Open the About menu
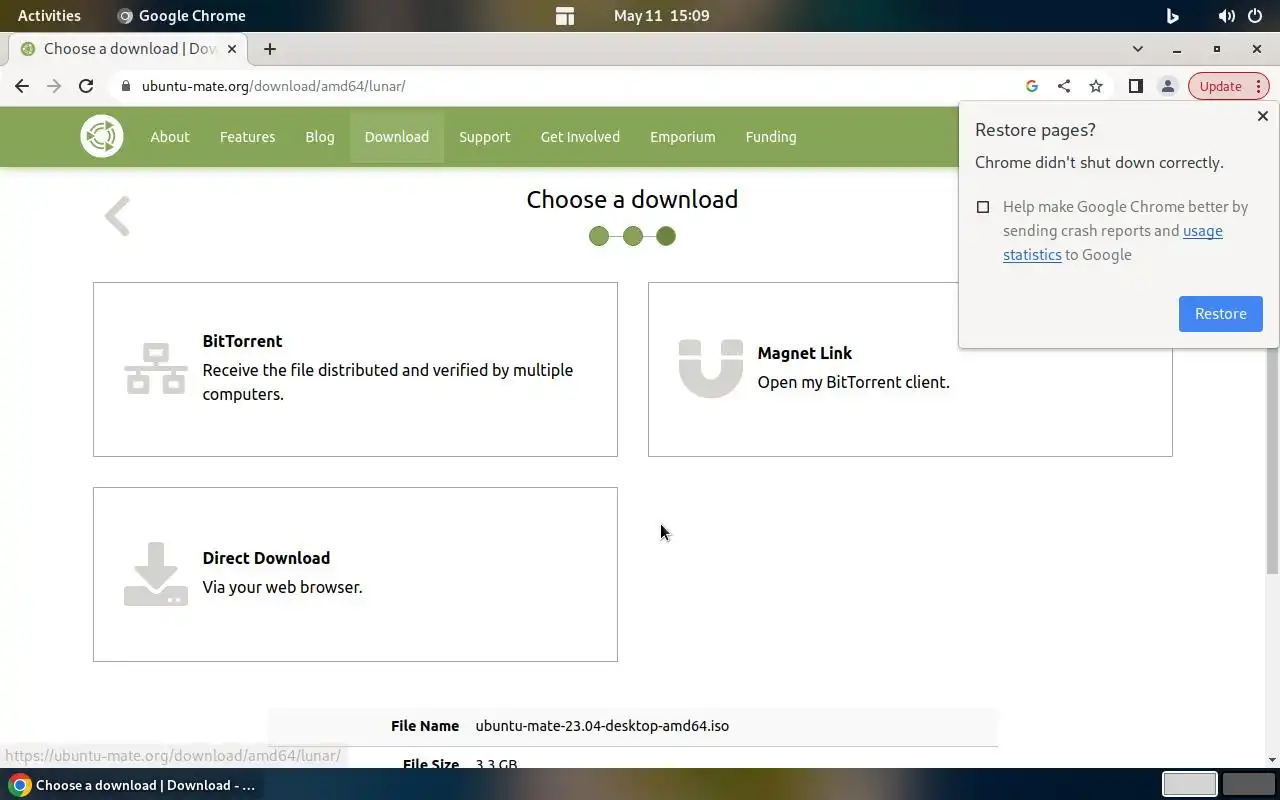 [170, 137]
